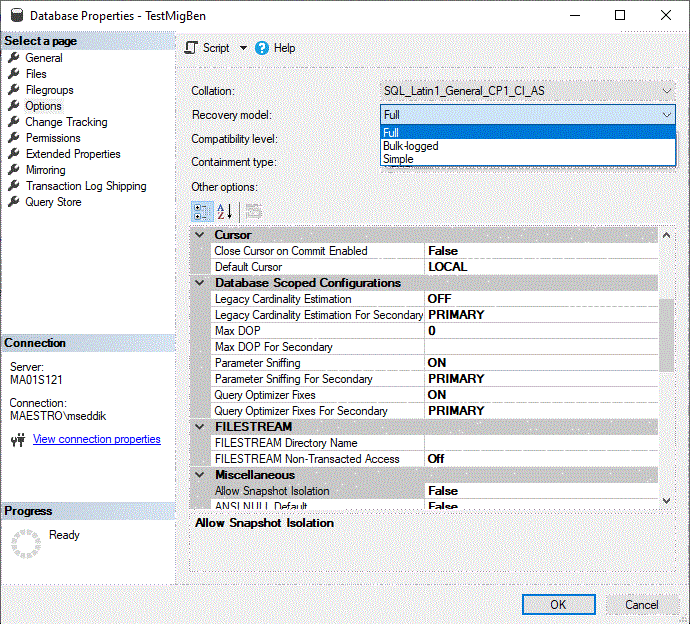The width and height of the screenshot is (690, 624).
Task: Click the wrench icon beside Options
Action: 14,106
